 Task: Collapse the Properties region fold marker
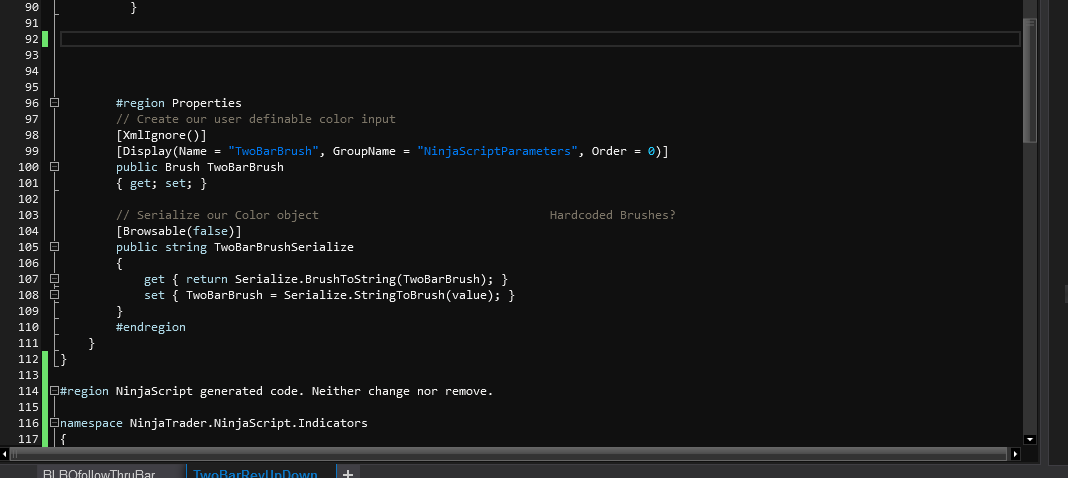click(55, 103)
